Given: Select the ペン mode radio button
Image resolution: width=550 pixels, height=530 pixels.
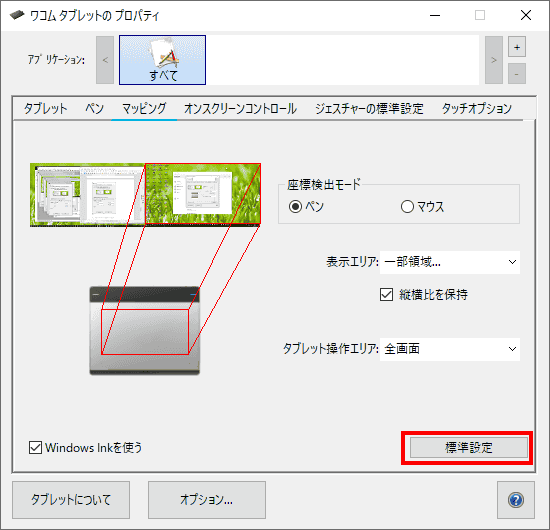Looking at the screenshot, I should click(295, 207).
